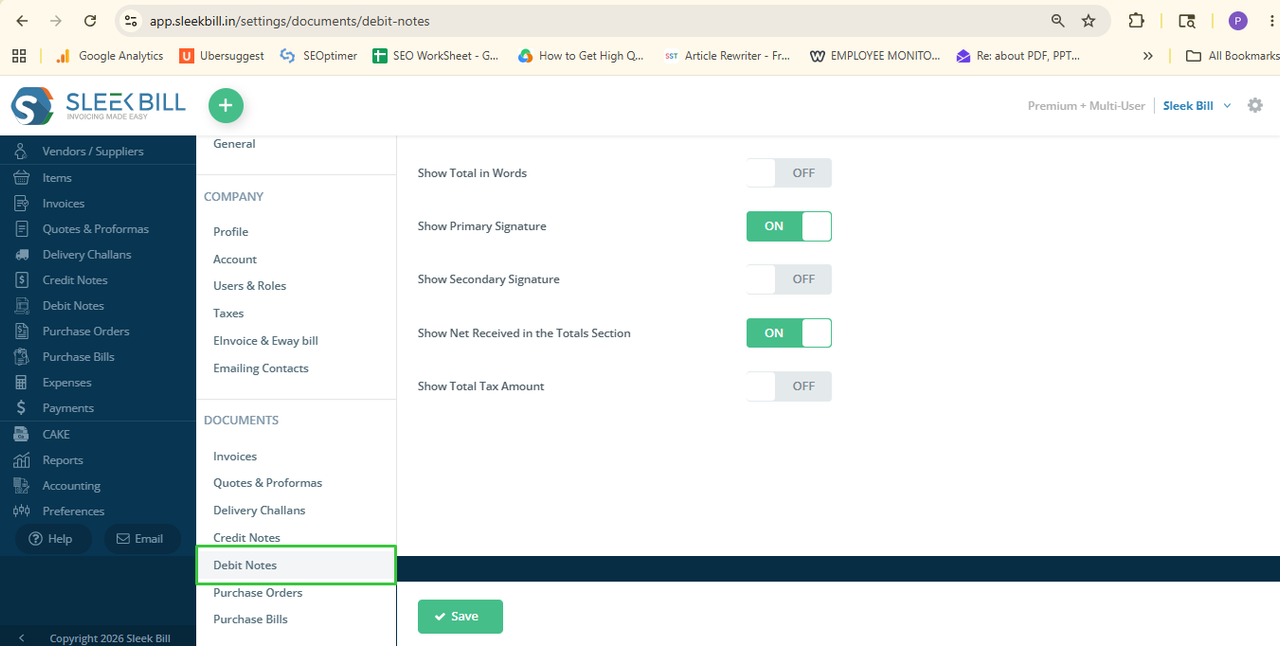Go to Taxes settings
The height and width of the screenshot is (646, 1280).
229,313
